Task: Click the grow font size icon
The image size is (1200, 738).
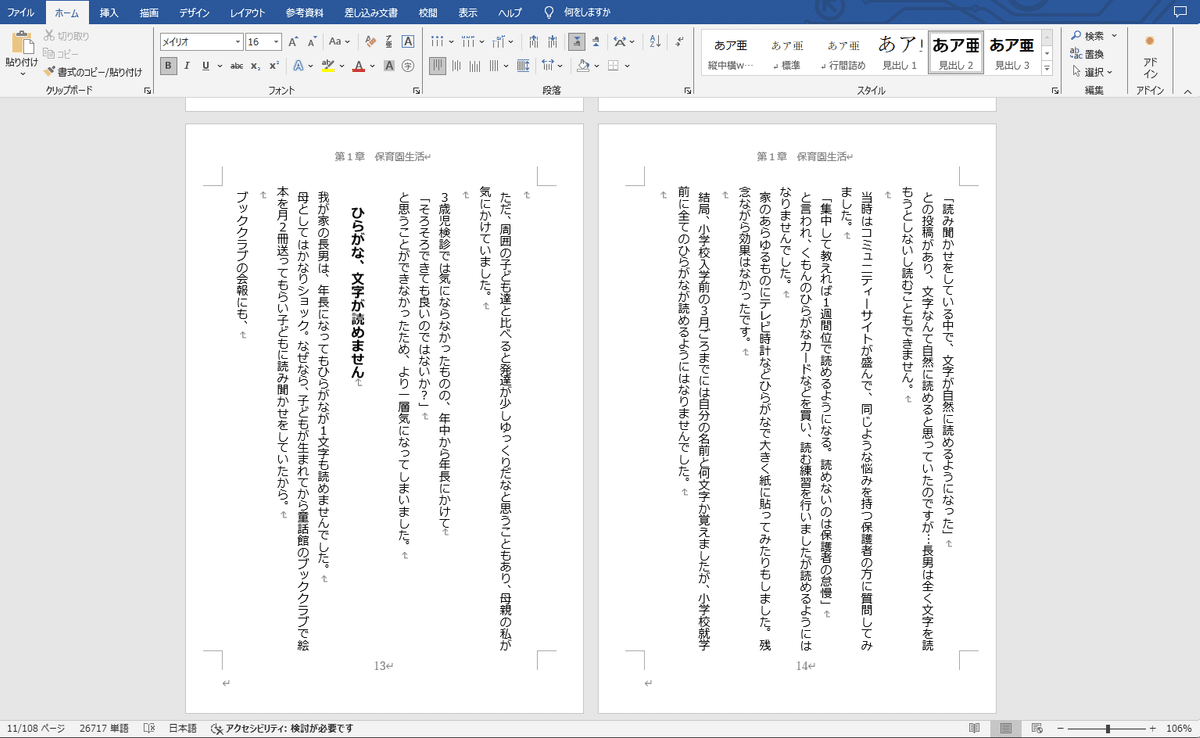Action: (294, 42)
